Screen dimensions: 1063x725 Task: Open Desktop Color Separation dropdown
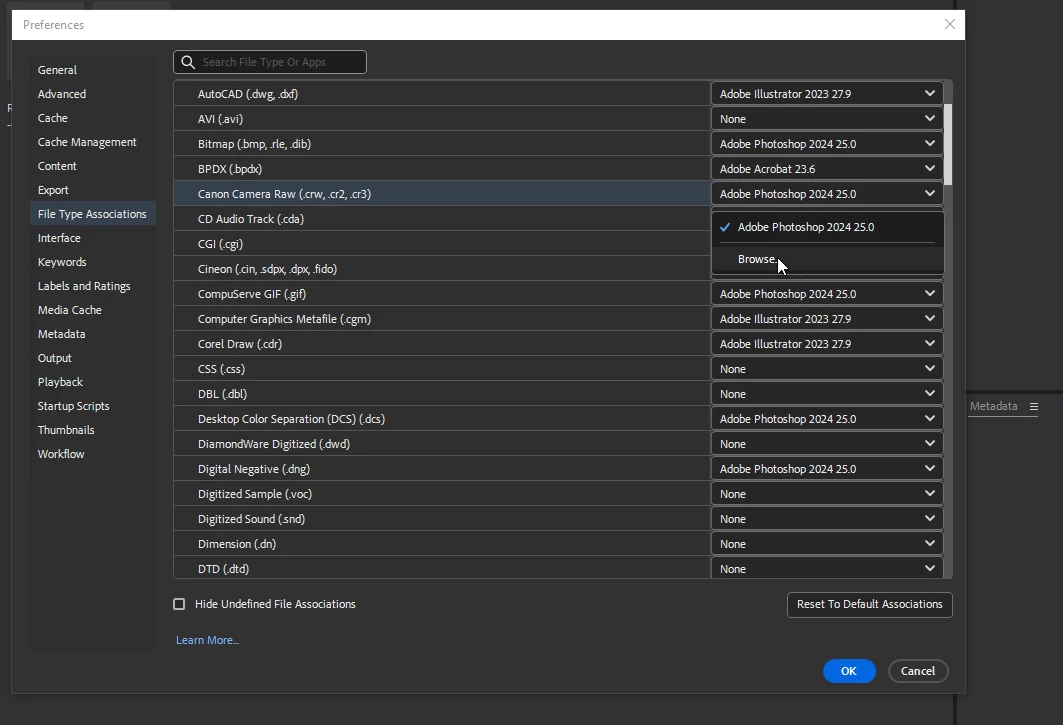(826, 419)
